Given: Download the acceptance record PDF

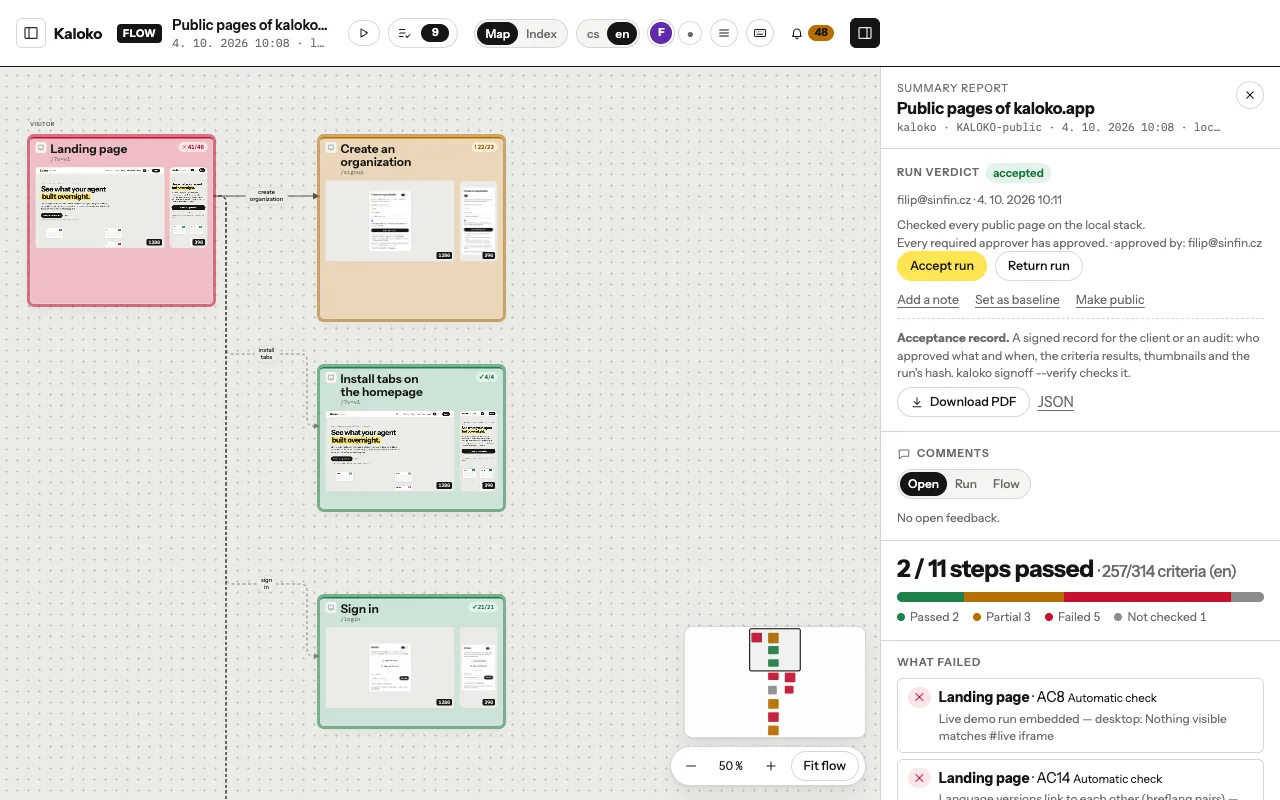Looking at the screenshot, I should coord(963,402).
